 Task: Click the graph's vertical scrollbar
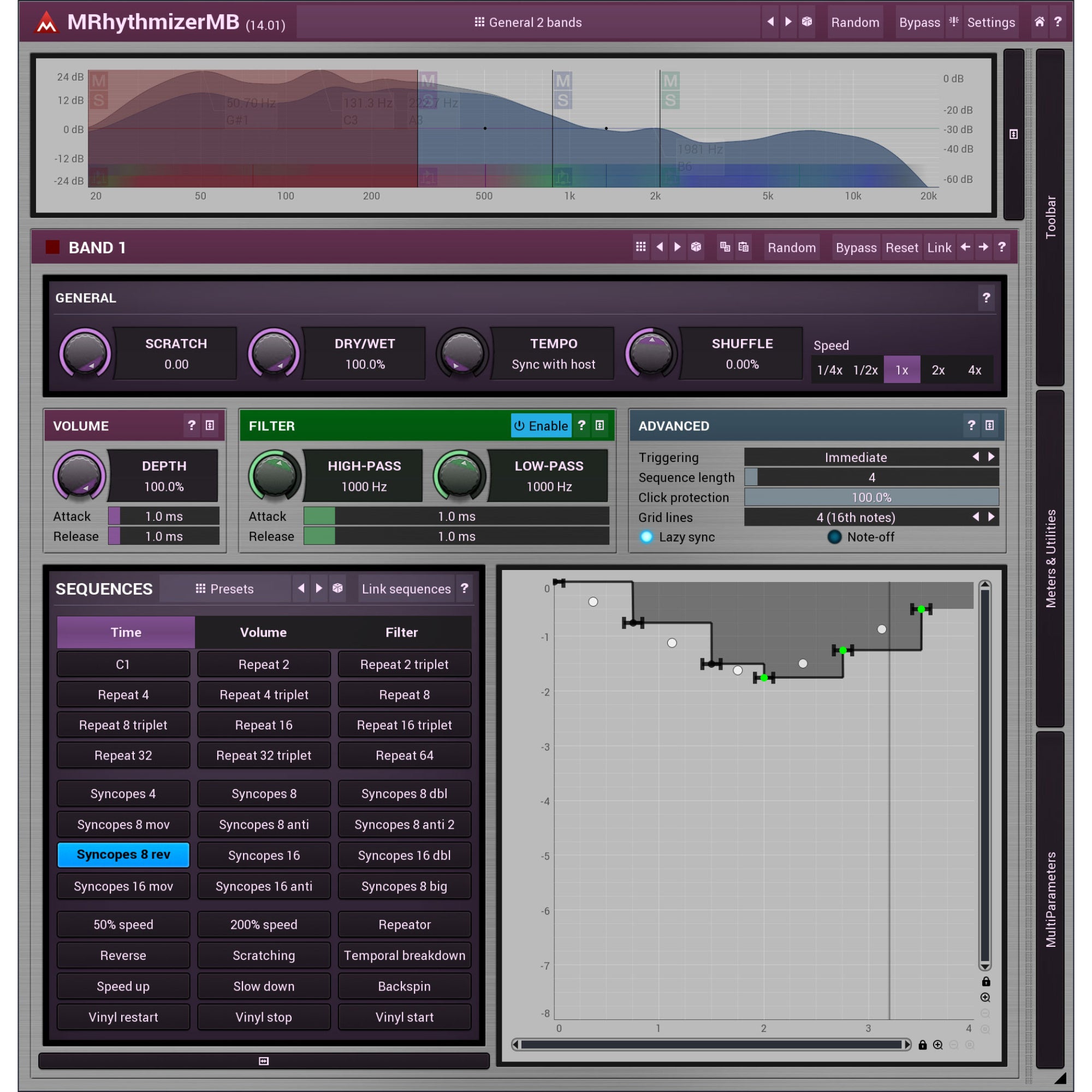coord(984,776)
